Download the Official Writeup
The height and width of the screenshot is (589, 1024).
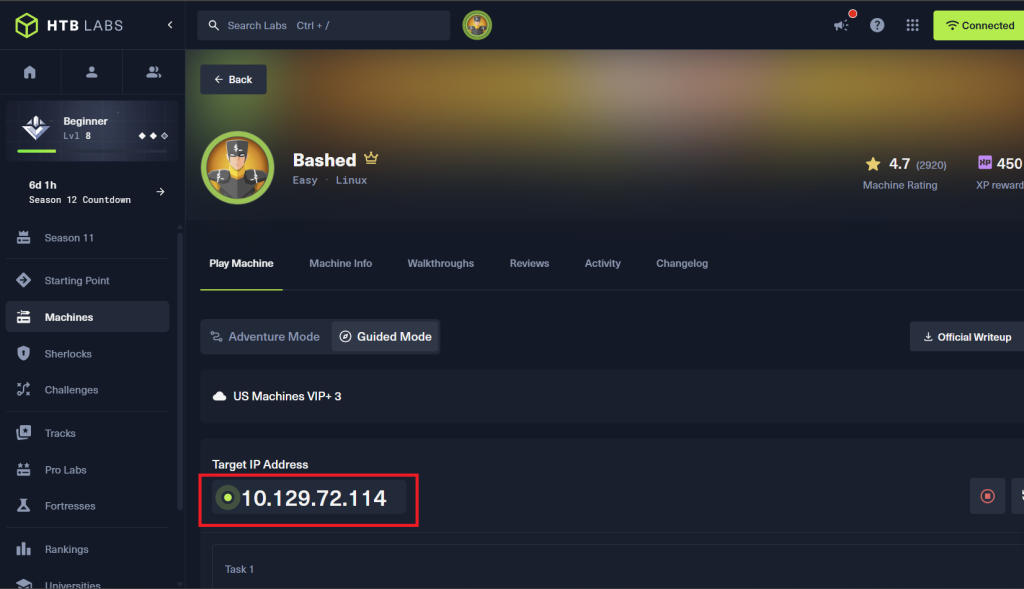967,337
